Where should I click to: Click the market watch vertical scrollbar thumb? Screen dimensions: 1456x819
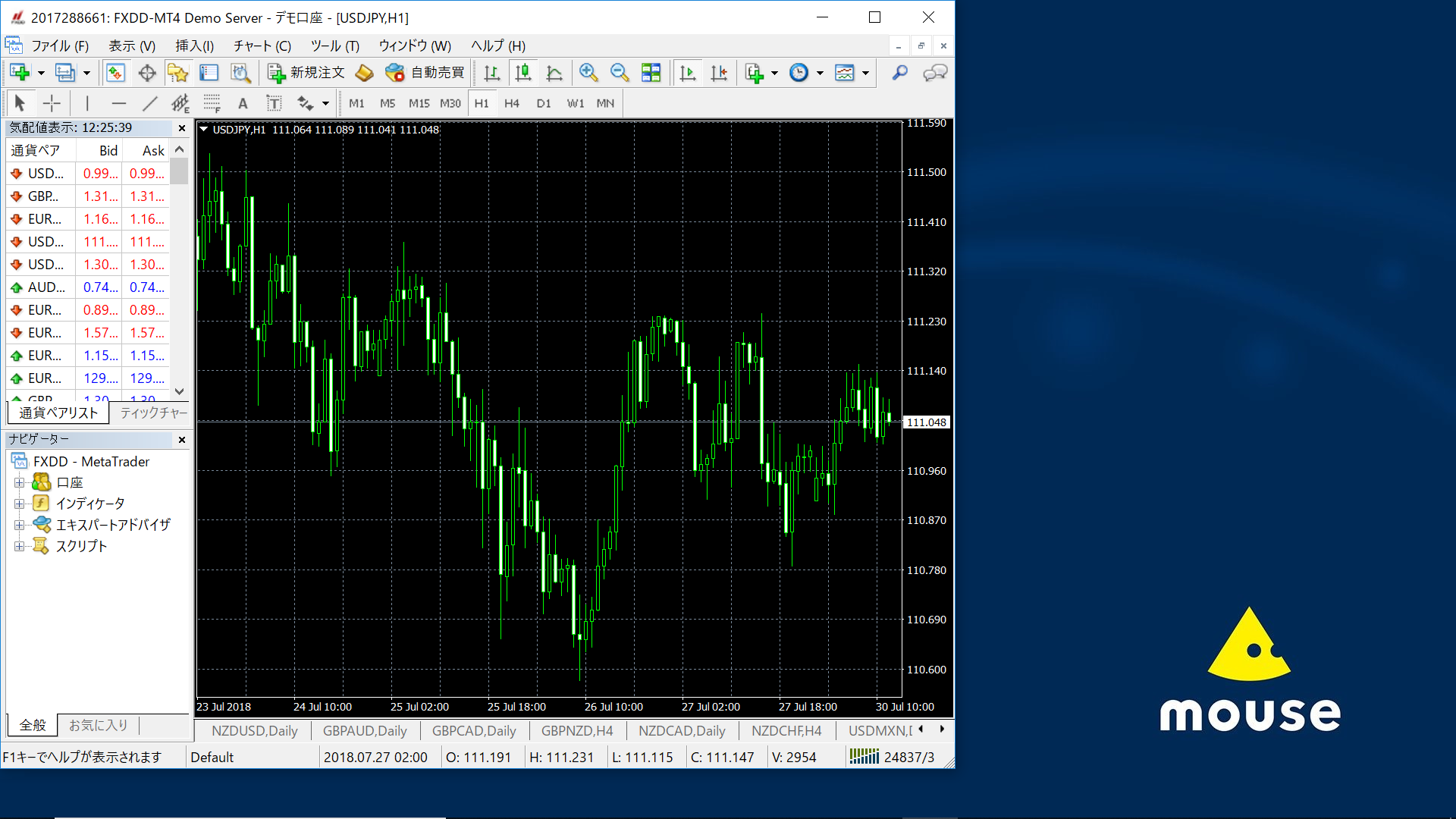click(179, 171)
